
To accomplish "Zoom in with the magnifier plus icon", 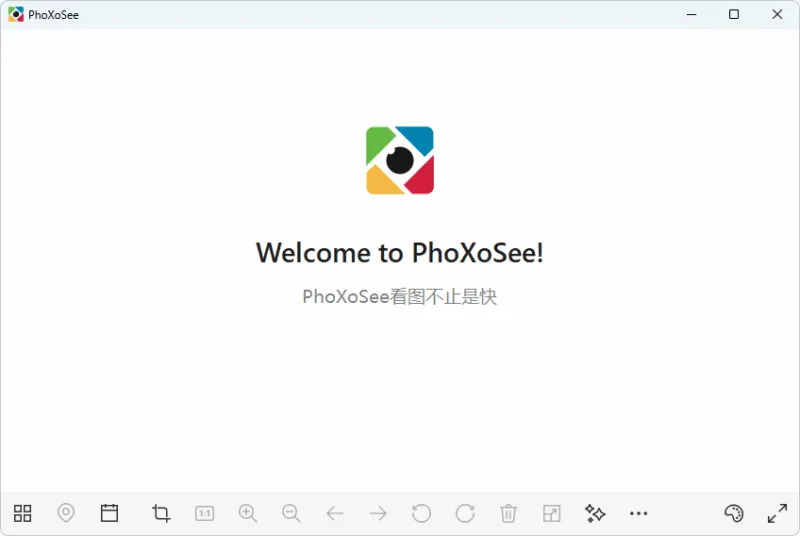I will [x=248, y=514].
